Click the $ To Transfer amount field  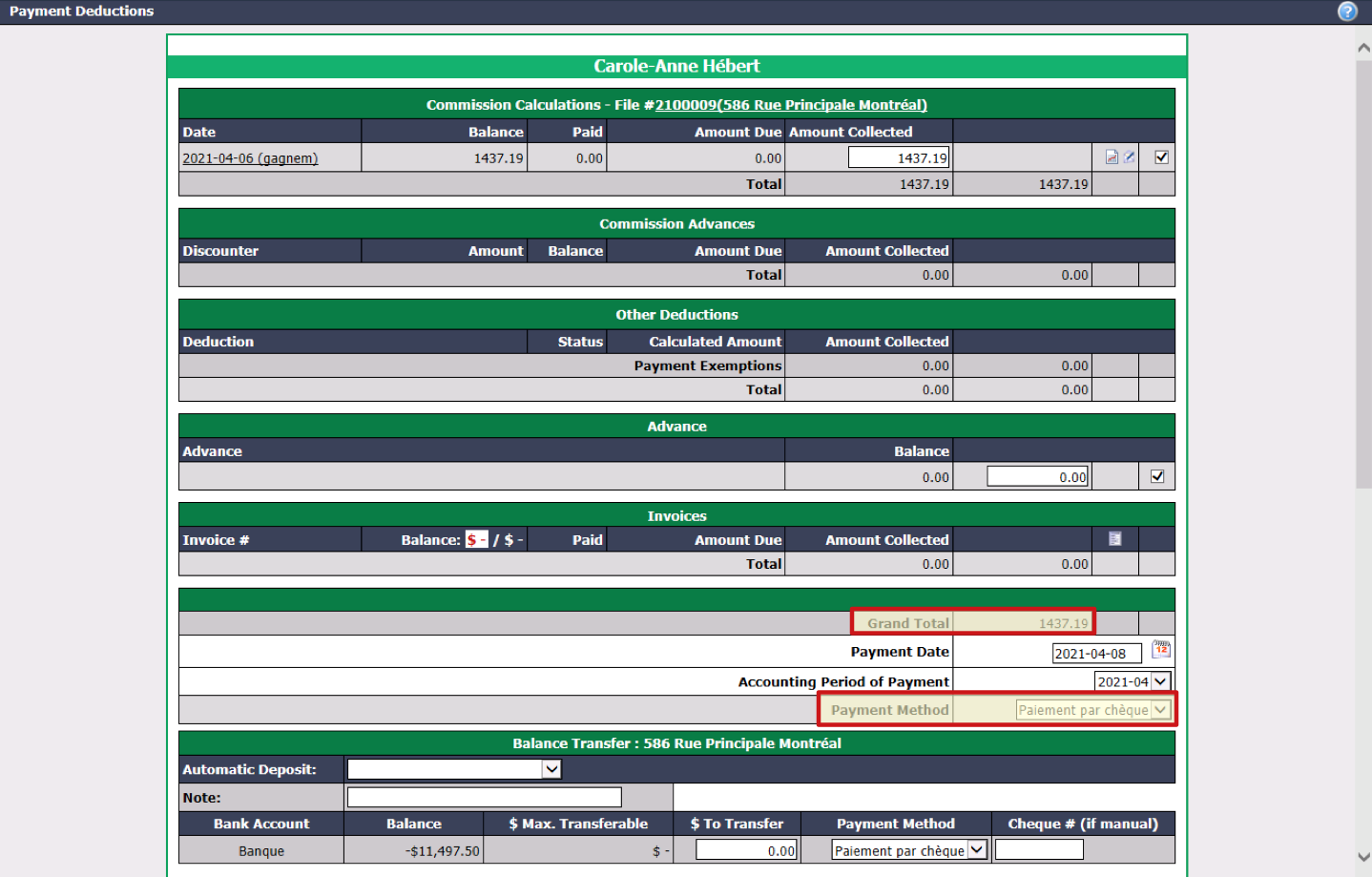(x=747, y=850)
